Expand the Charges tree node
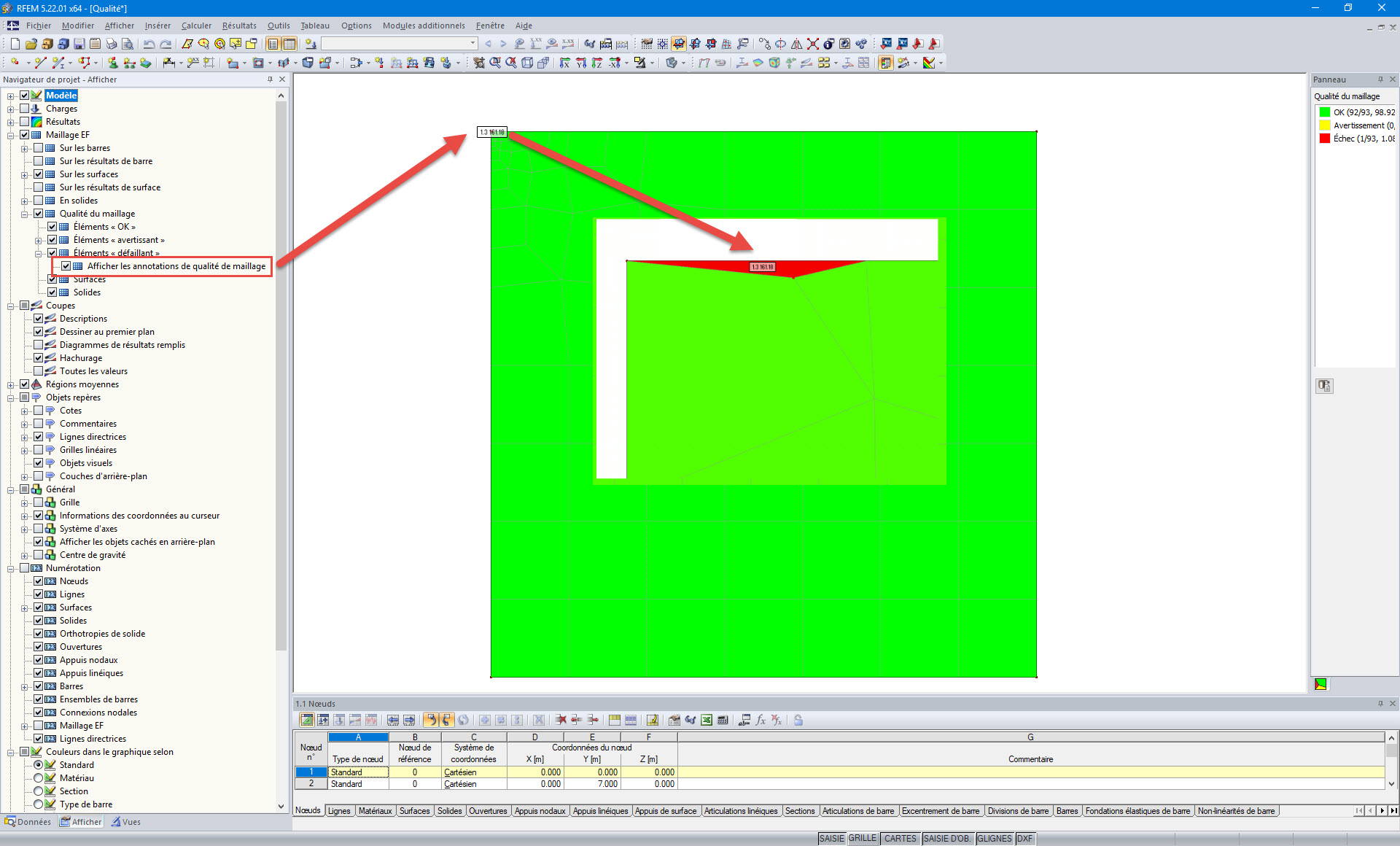The height and width of the screenshot is (846, 1400). click(11, 109)
